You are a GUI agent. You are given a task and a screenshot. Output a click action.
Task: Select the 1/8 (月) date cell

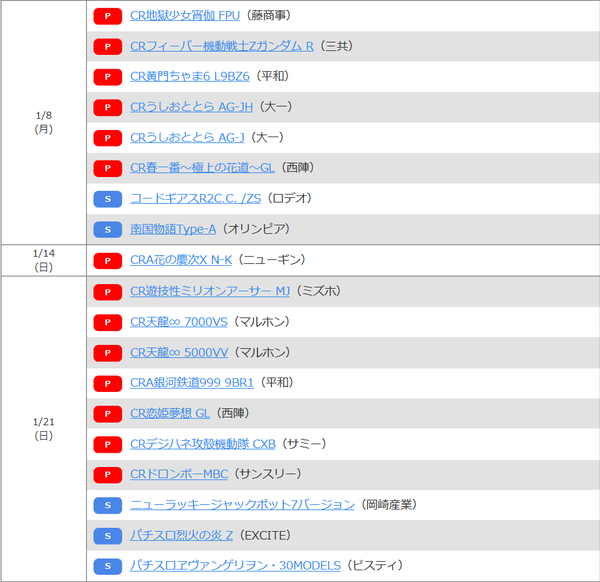tap(44, 122)
